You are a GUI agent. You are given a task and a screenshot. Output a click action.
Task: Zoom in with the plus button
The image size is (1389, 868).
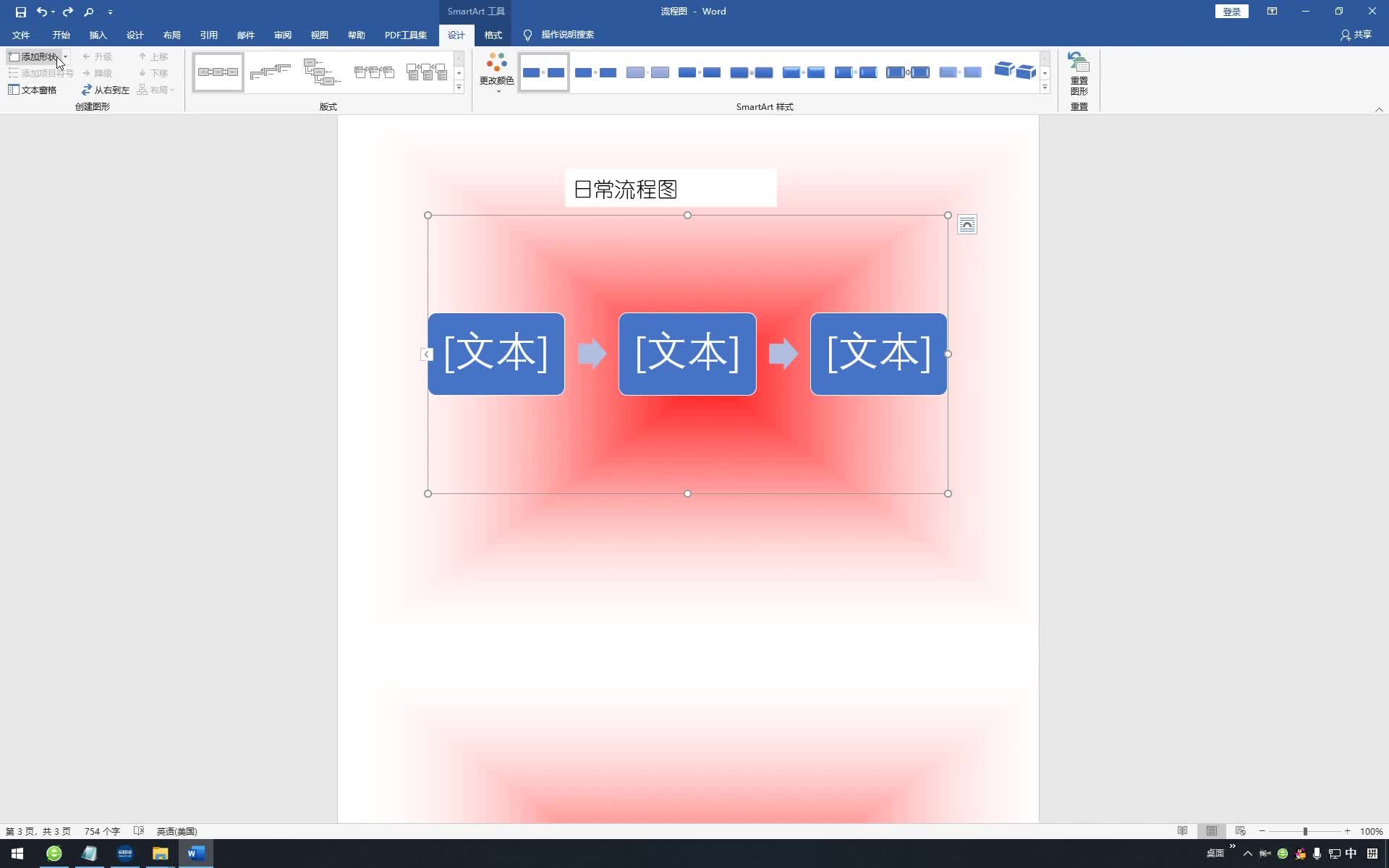tap(1347, 831)
